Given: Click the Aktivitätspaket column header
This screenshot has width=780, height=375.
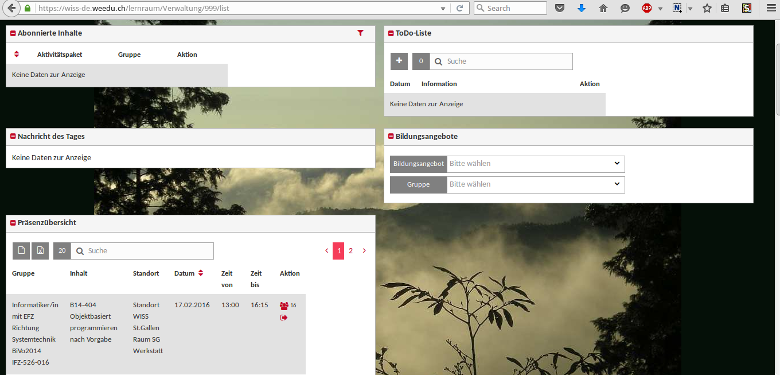Looking at the screenshot, I should click(60, 55).
